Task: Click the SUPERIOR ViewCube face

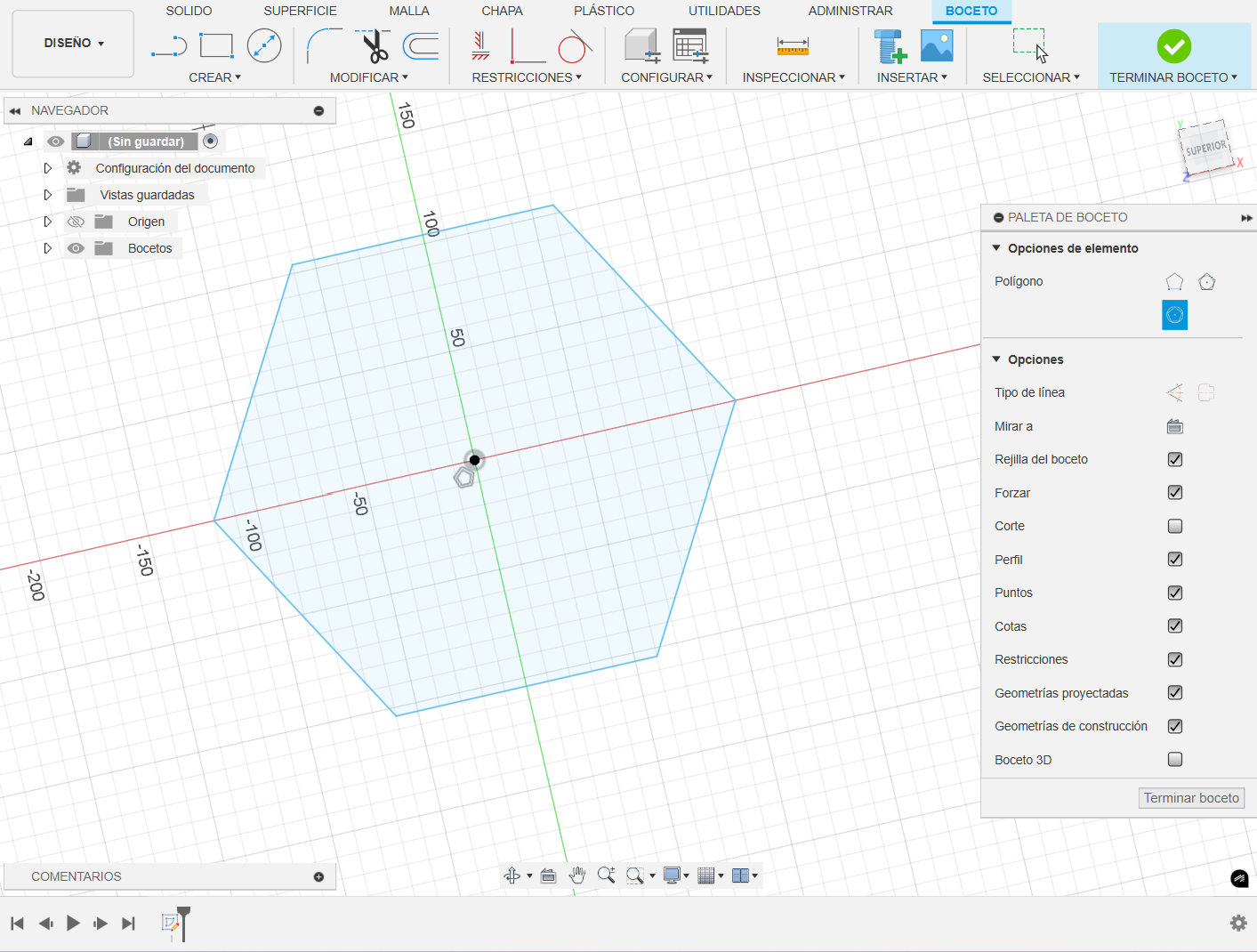Action: [1205, 149]
